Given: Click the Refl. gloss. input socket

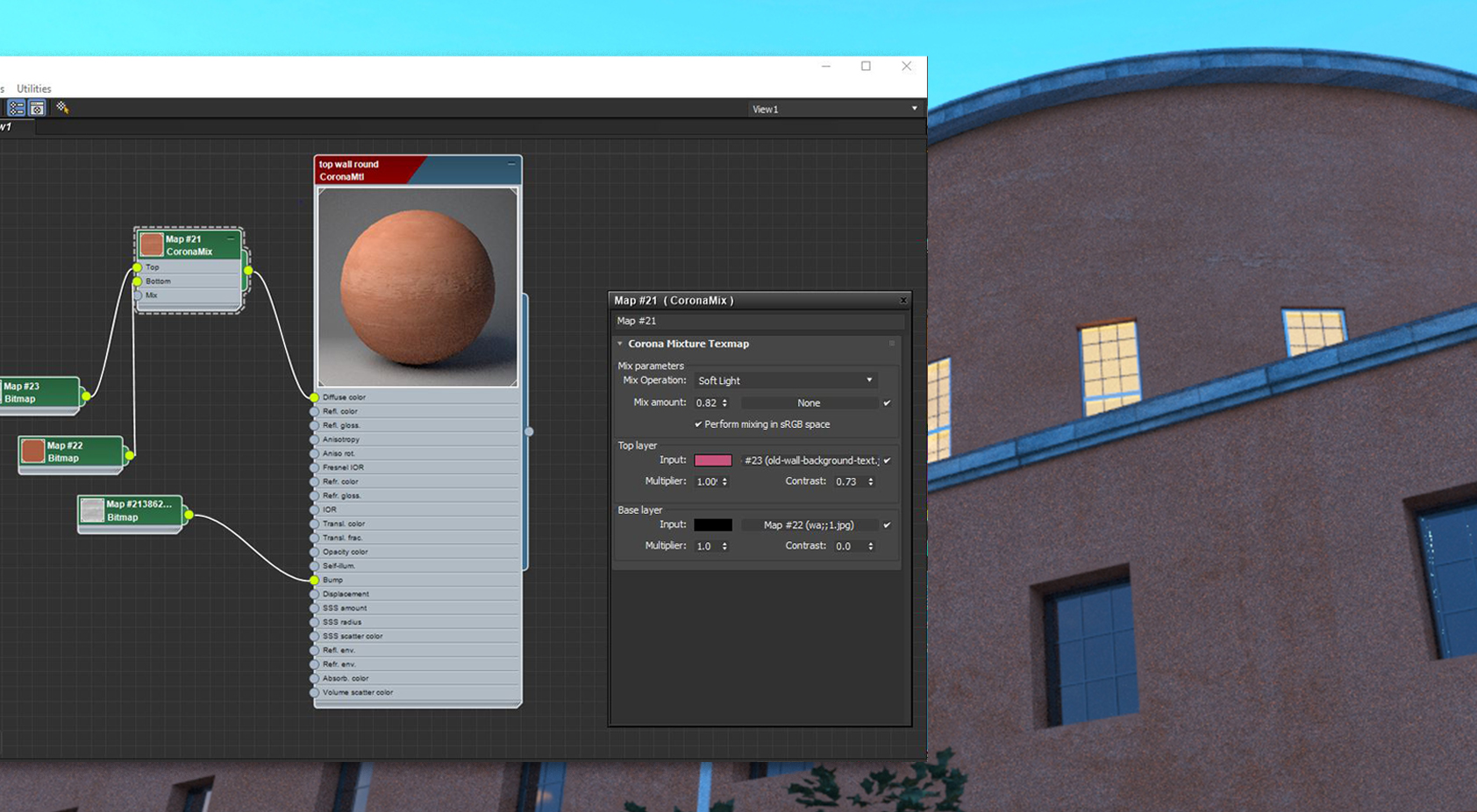Looking at the screenshot, I should coord(314,425).
